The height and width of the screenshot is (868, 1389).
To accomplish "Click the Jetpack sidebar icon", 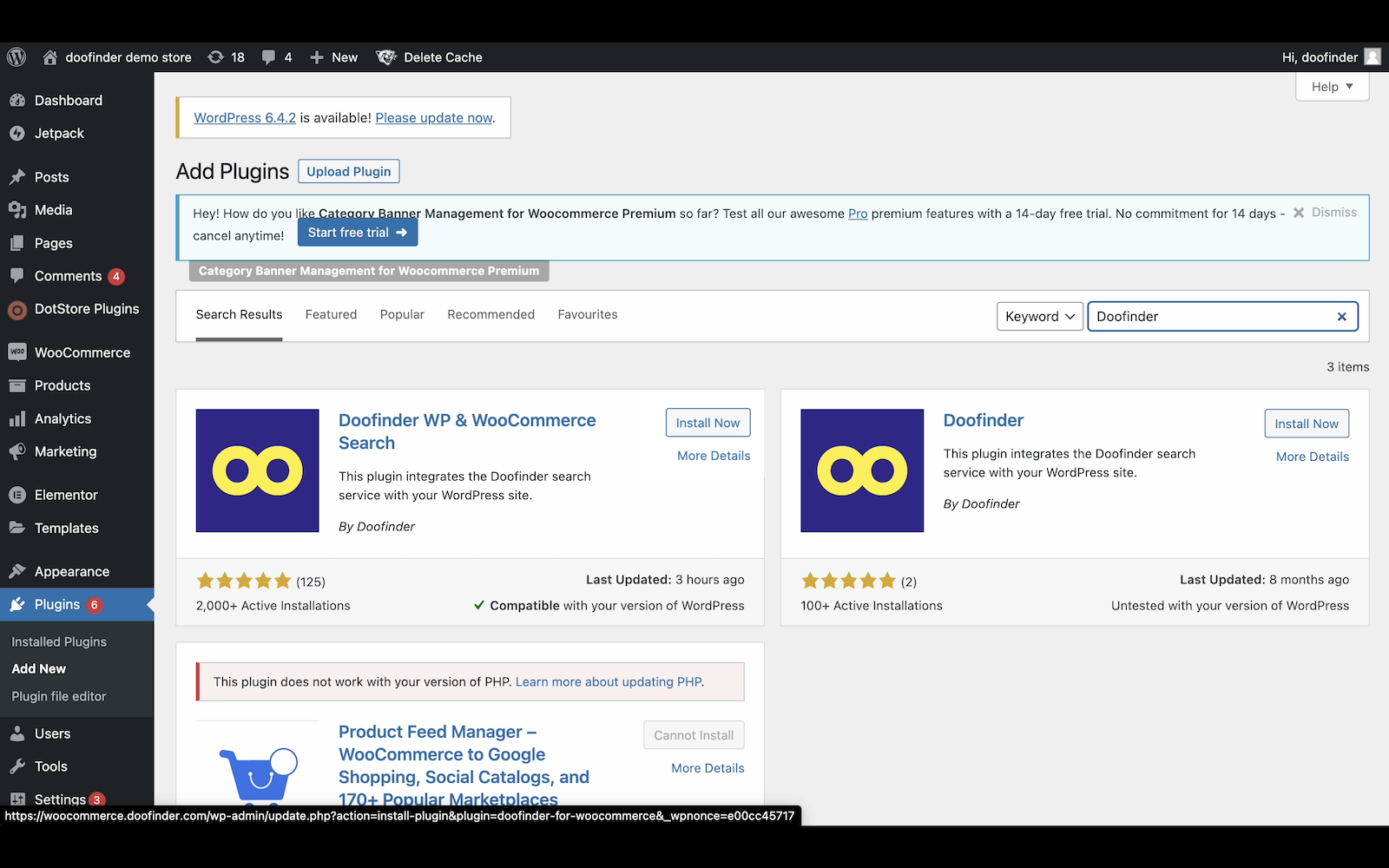I will pyautogui.click(x=17, y=134).
